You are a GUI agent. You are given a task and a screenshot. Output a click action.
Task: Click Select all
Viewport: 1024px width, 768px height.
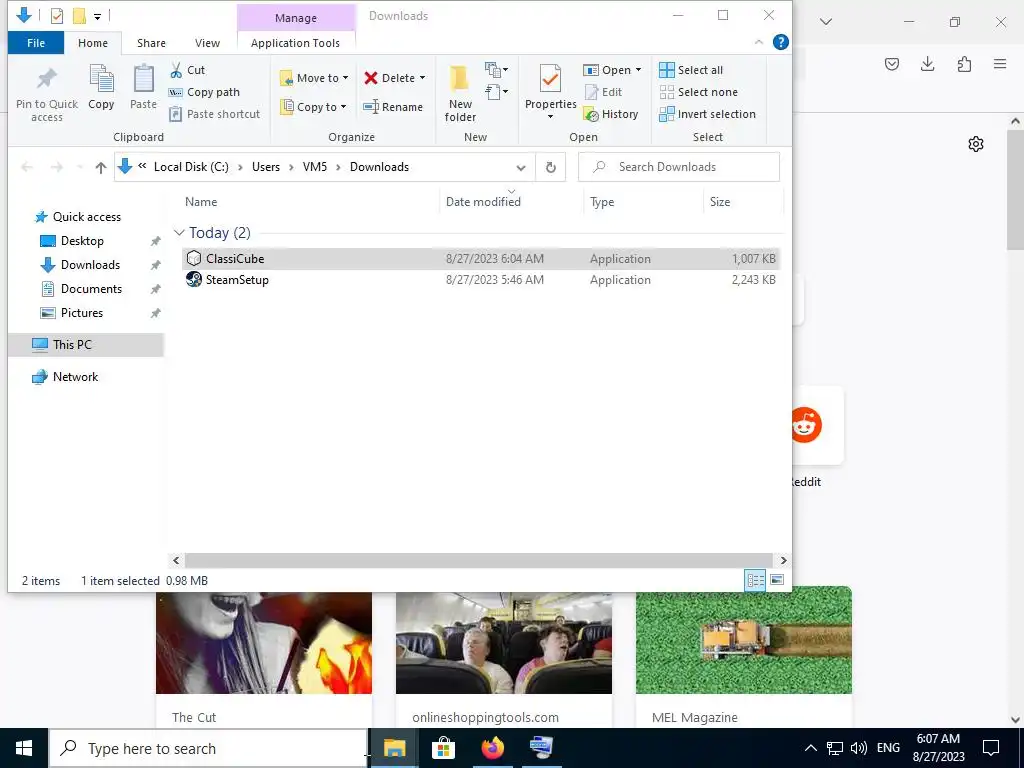click(x=691, y=70)
